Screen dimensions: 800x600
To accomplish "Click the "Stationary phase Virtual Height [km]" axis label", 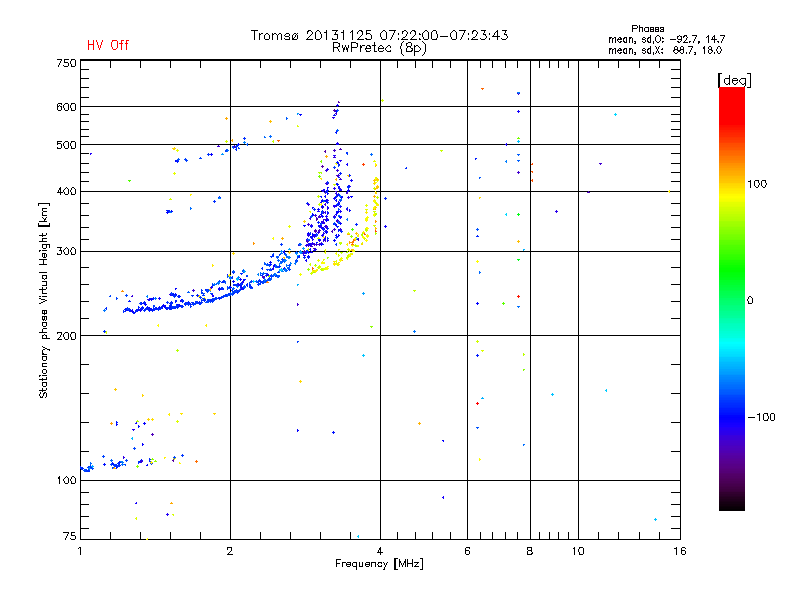I will coord(43,300).
